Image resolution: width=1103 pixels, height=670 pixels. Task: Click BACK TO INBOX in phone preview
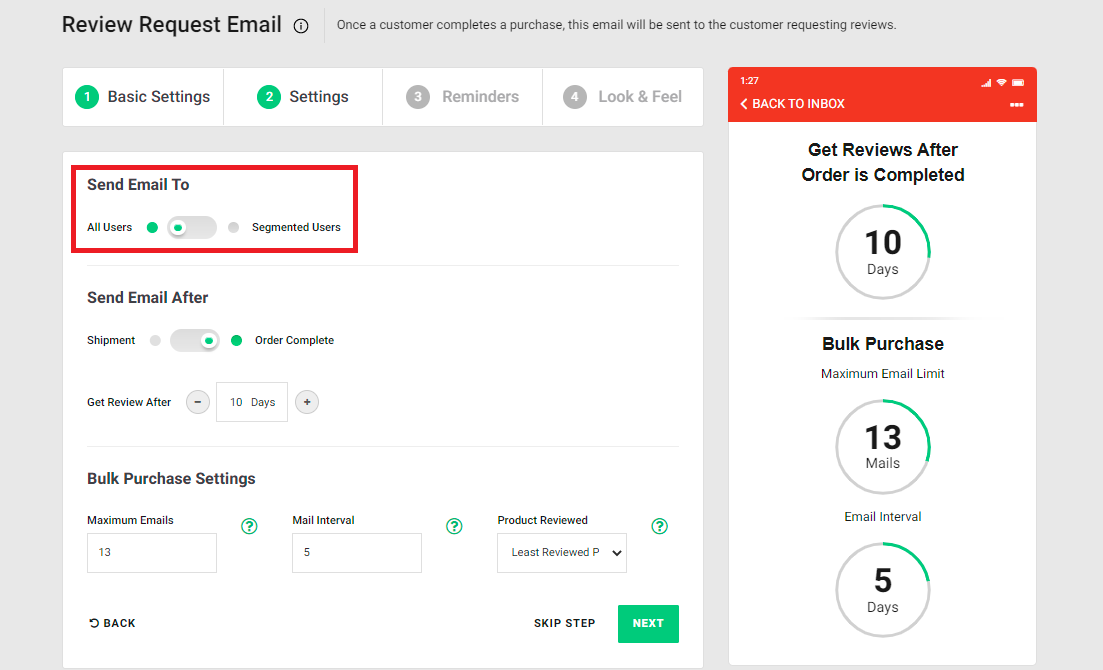click(792, 104)
